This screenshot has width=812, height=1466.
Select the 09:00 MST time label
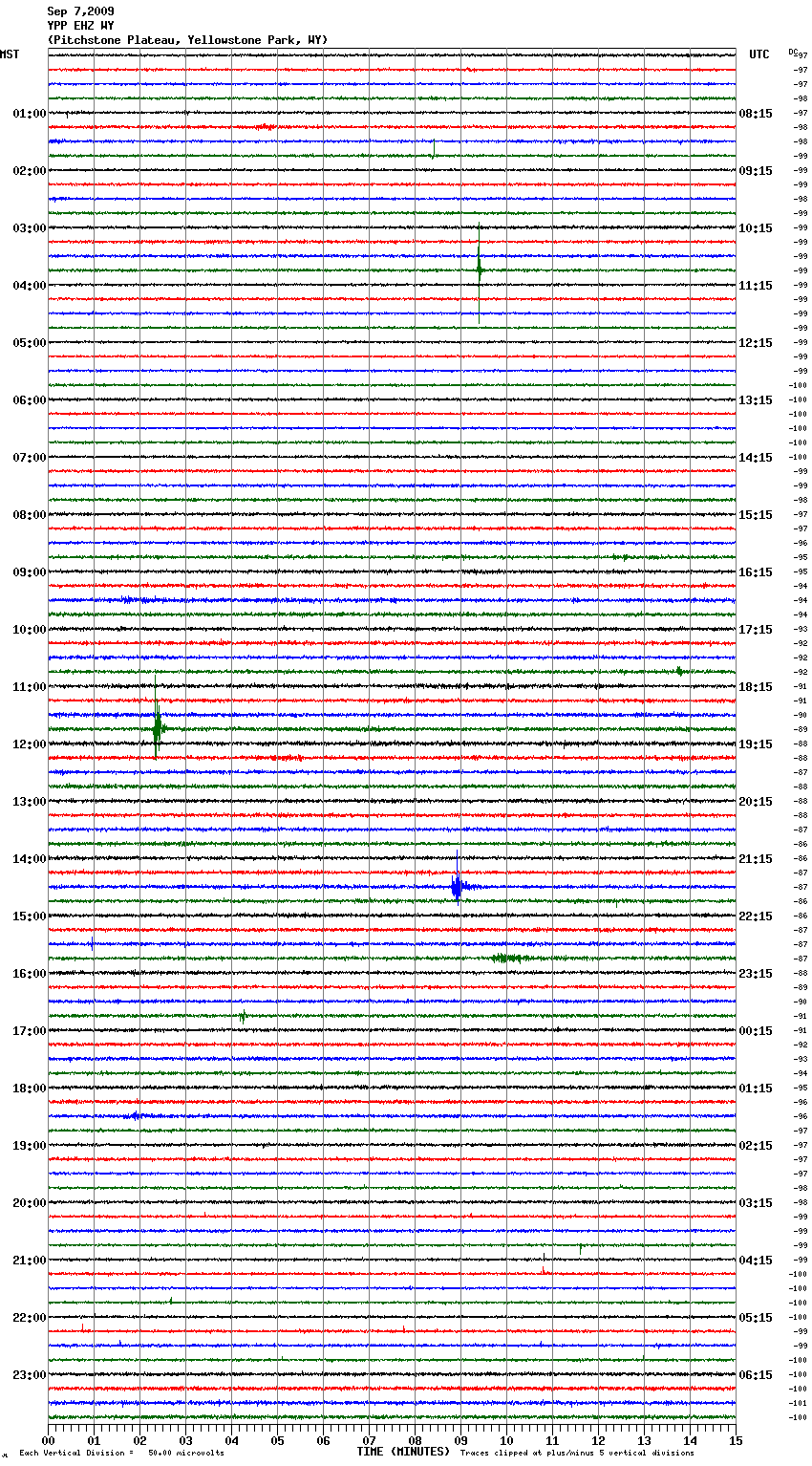click(x=30, y=572)
